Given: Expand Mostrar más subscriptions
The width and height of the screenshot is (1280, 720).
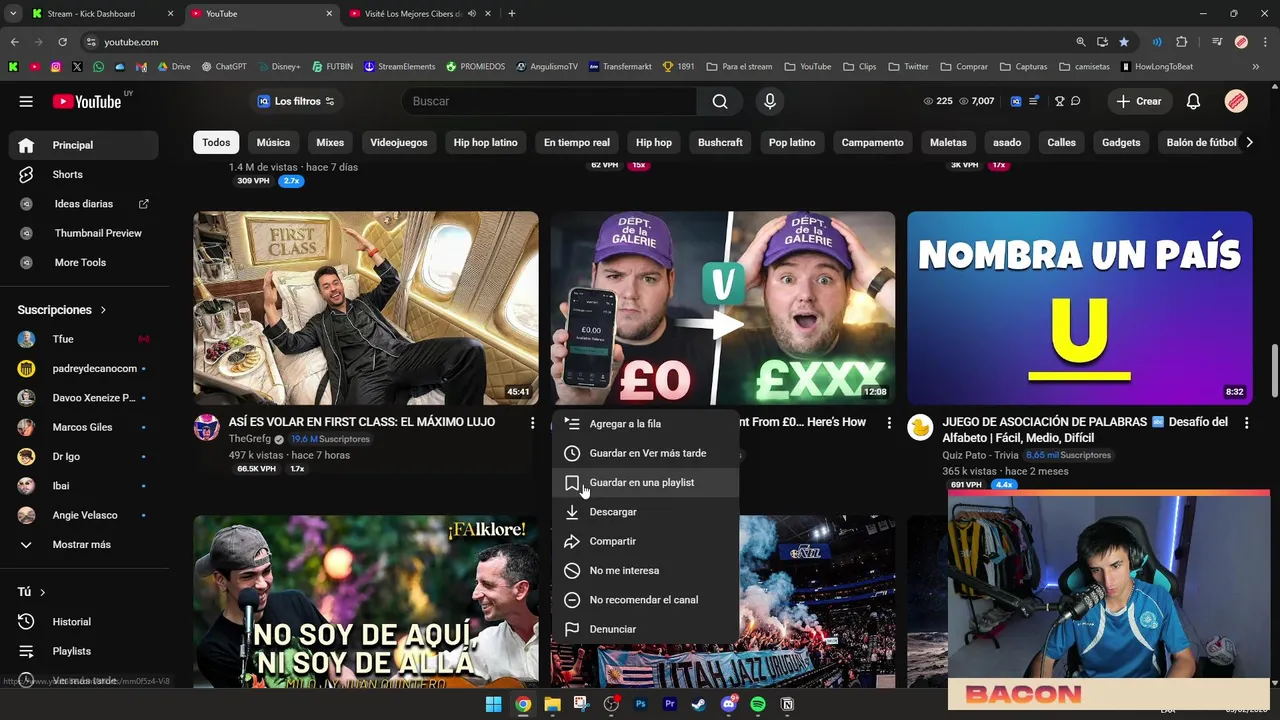Looking at the screenshot, I should coord(84,545).
